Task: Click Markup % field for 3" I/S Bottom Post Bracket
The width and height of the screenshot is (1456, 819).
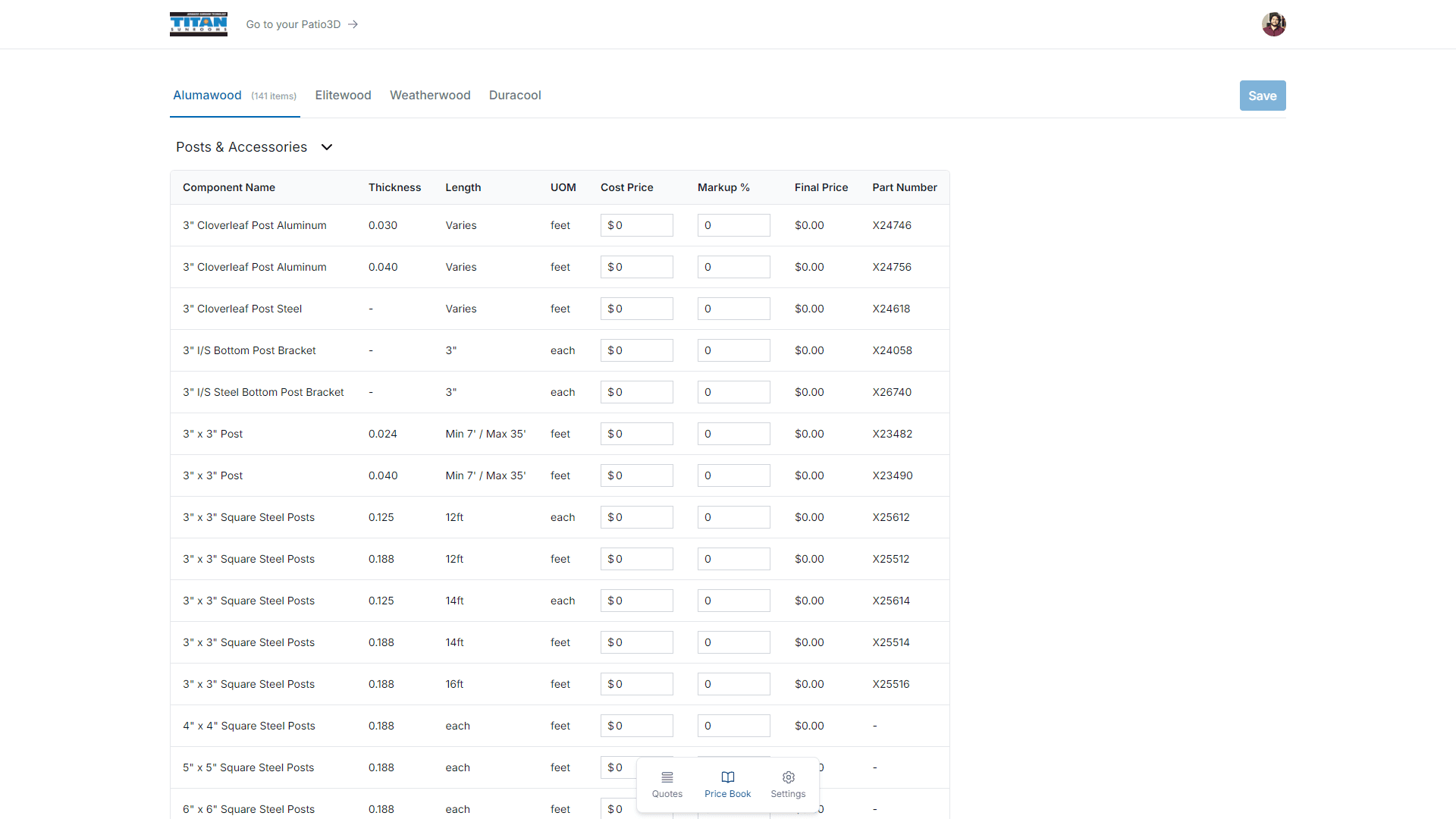Action: tap(733, 350)
